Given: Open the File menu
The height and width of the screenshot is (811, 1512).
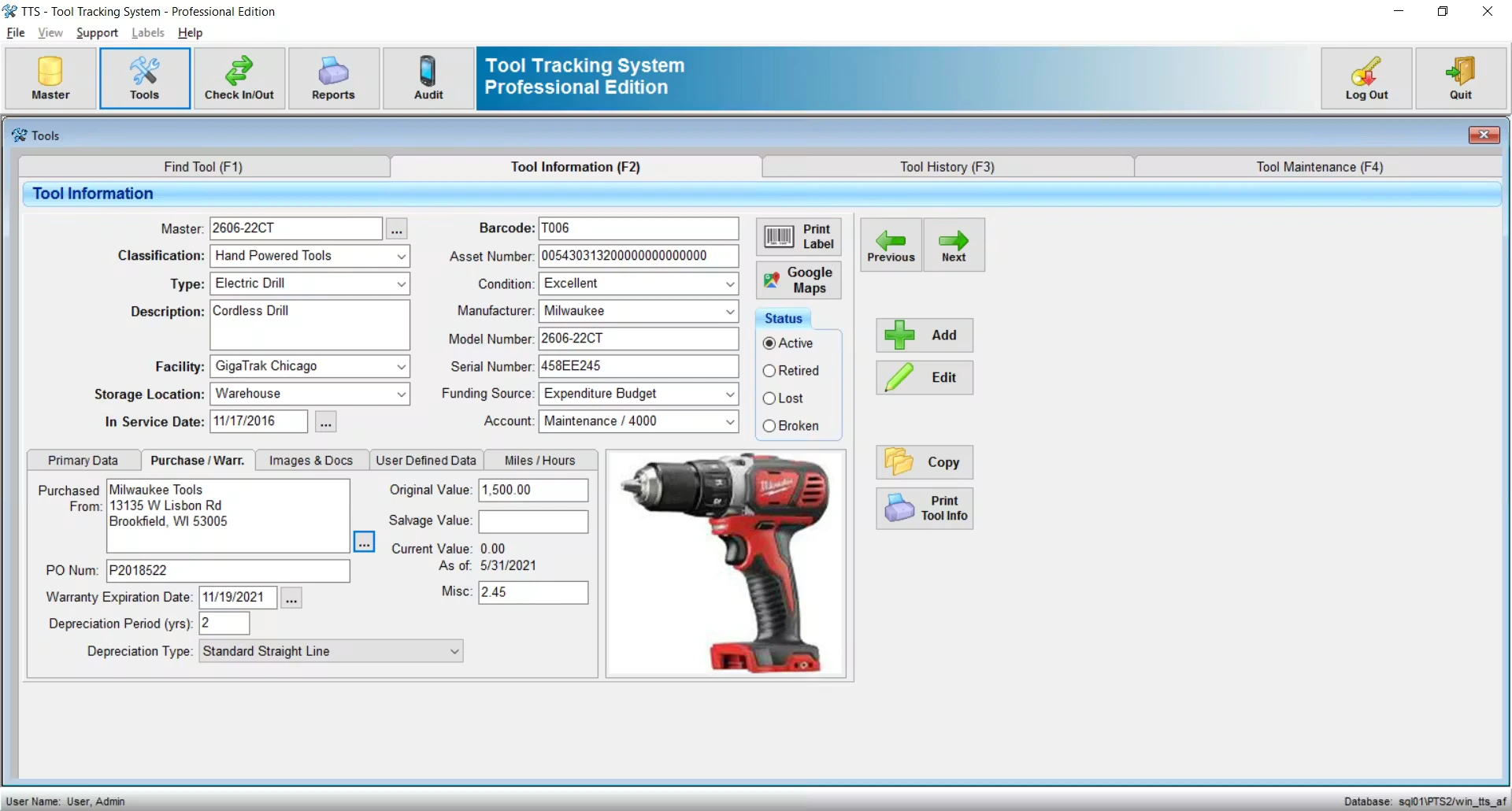Looking at the screenshot, I should pyautogui.click(x=16, y=32).
